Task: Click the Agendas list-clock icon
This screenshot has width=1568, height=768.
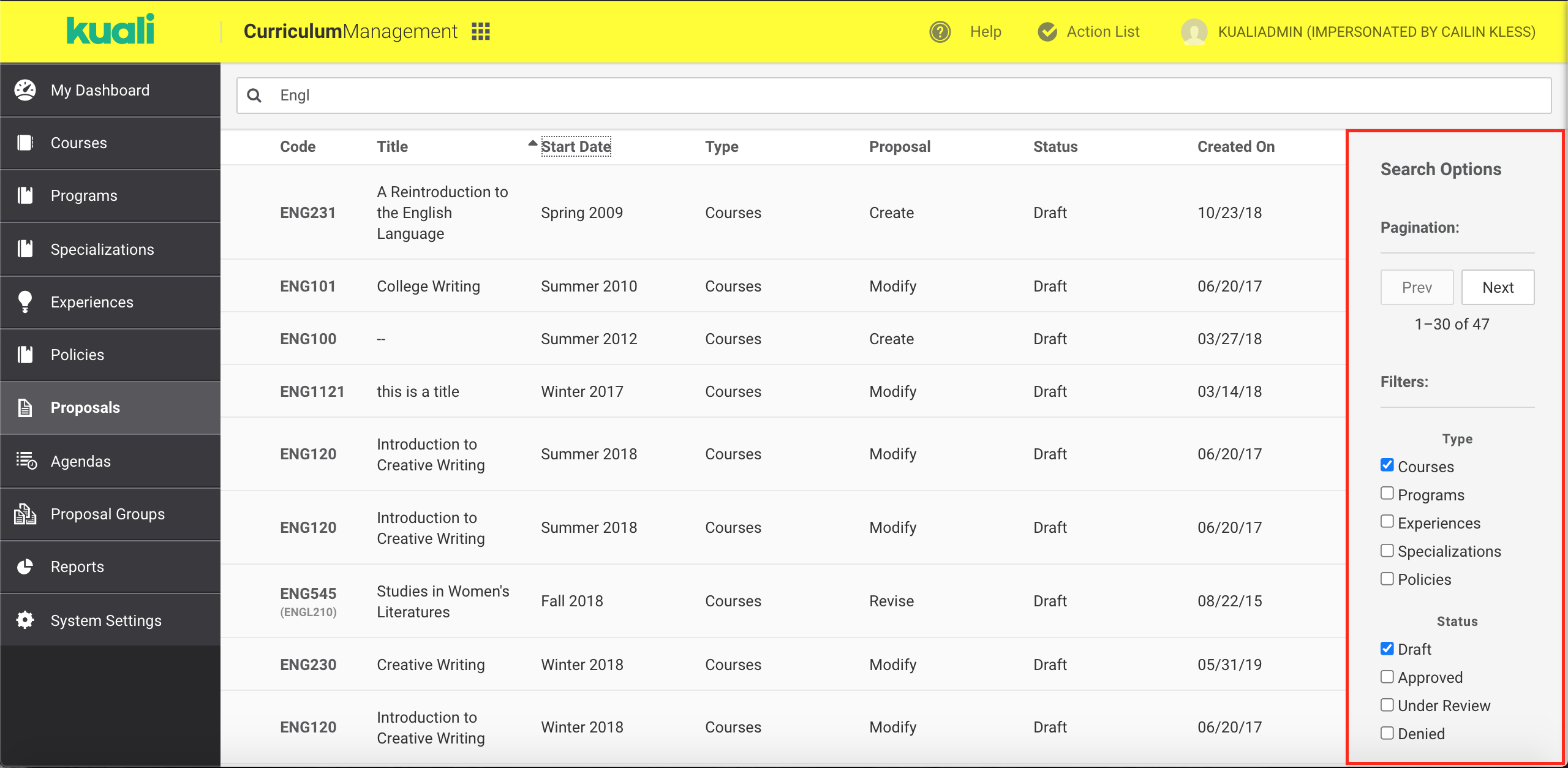Action: click(26, 461)
